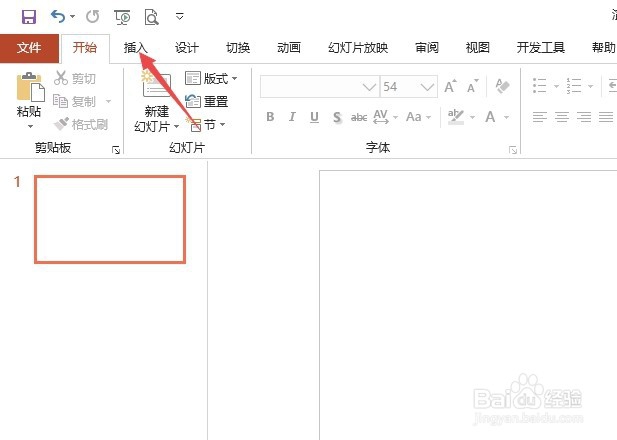This screenshot has height=440, width=617.
Task: Start slideshow from beginning icon
Action: coord(122,17)
